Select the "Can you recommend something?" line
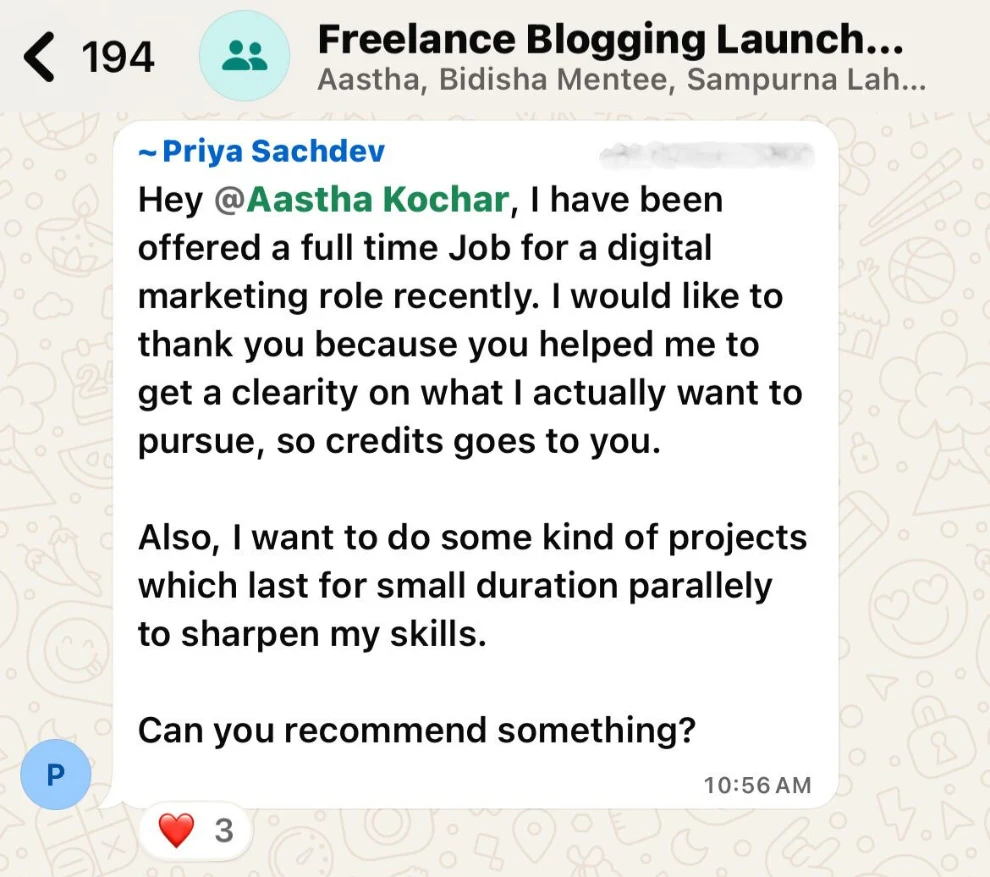 [x=416, y=731]
